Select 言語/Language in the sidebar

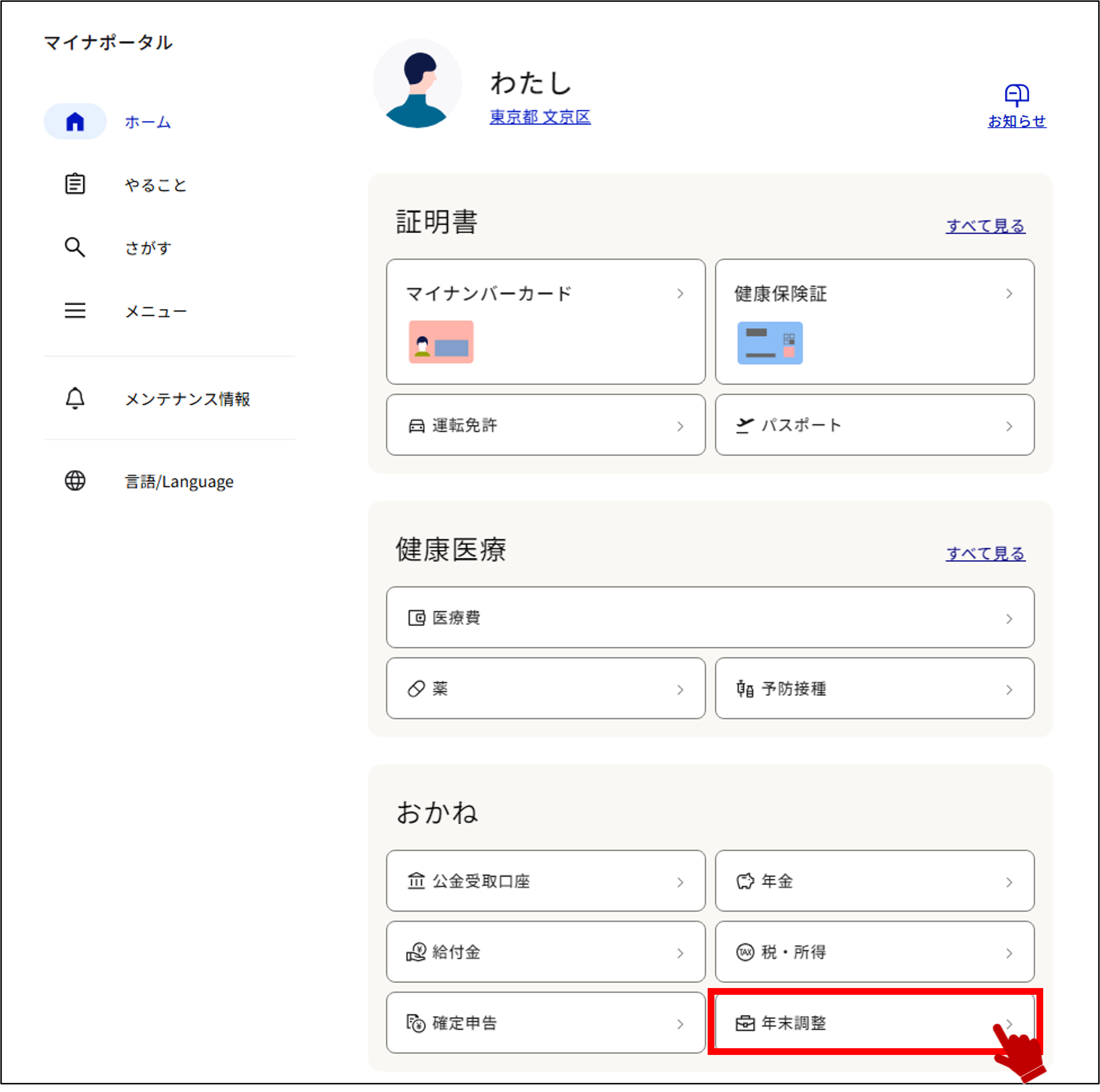pos(180,482)
